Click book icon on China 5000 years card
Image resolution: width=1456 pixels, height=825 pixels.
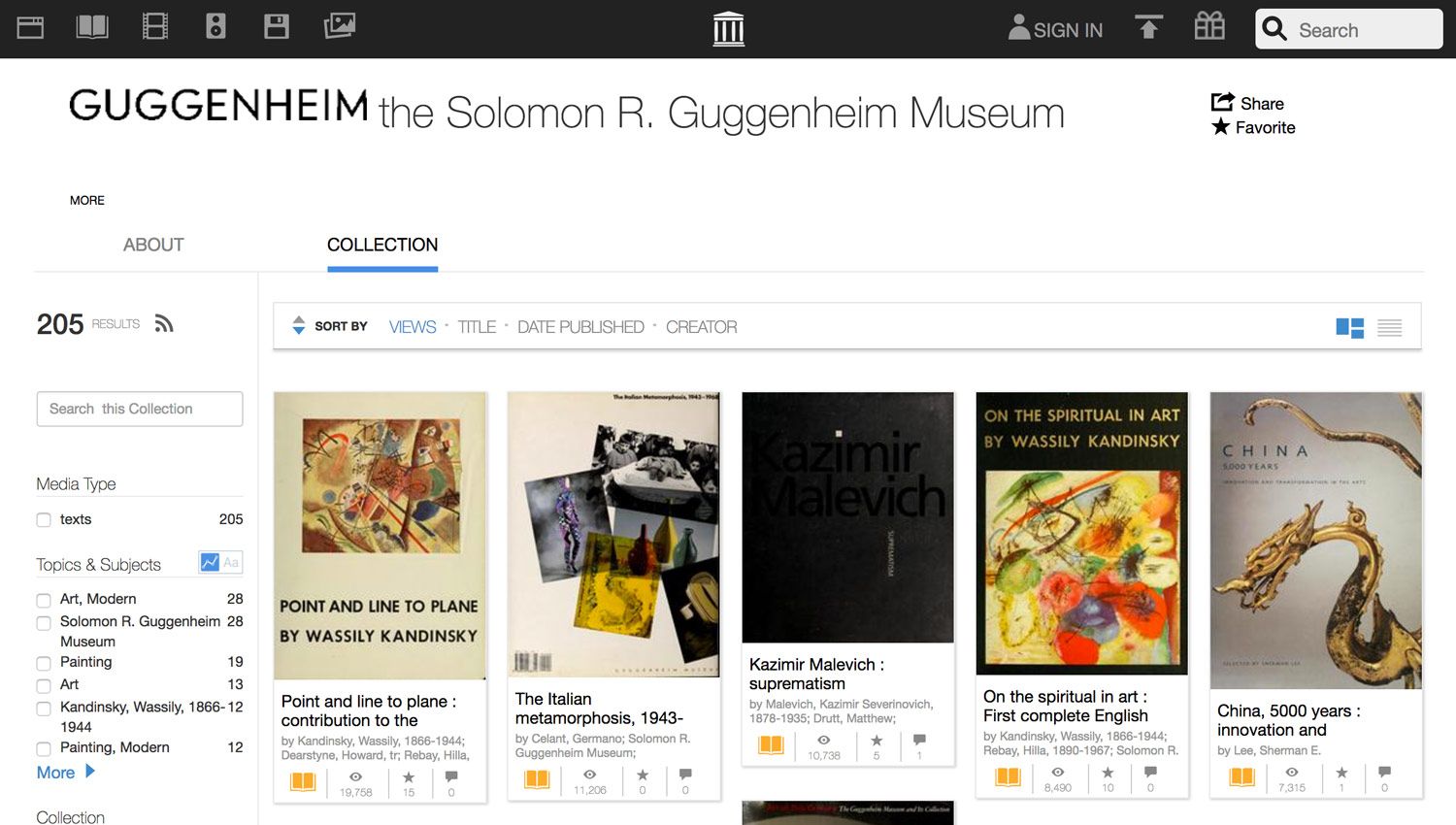[x=1242, y=776]
